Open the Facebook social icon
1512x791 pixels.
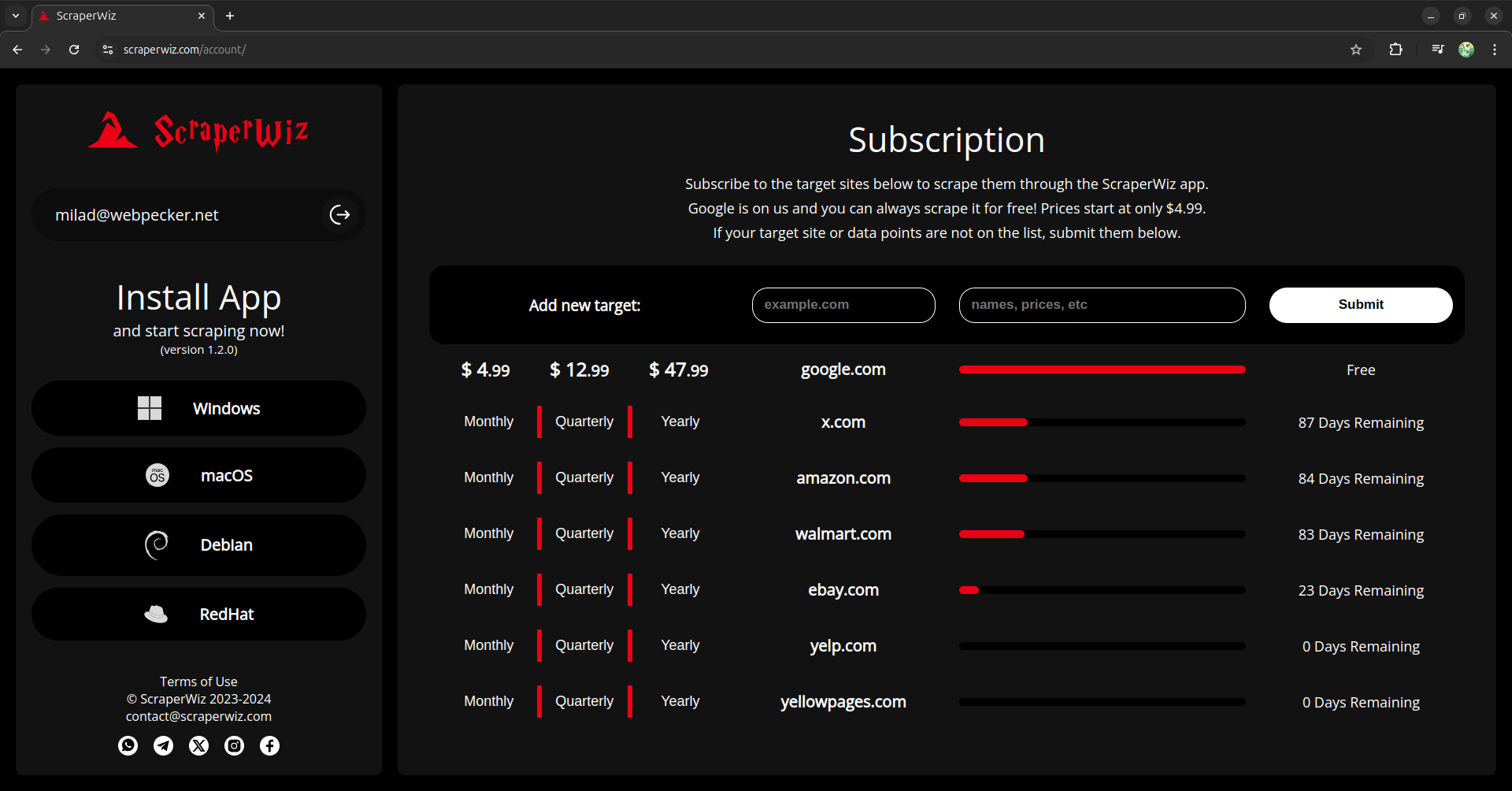269,745
